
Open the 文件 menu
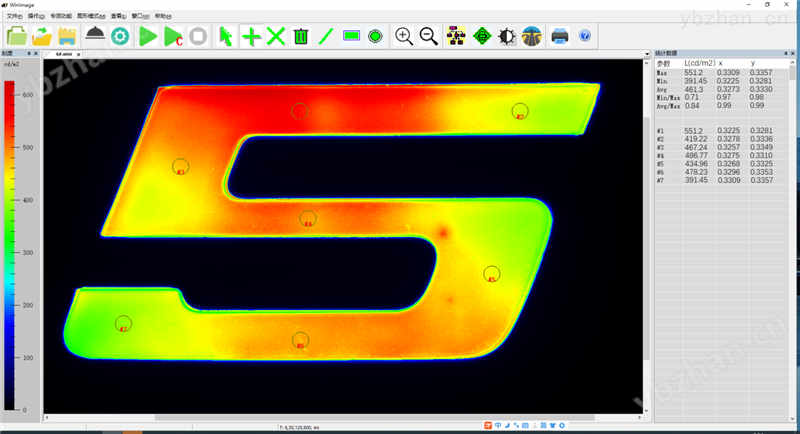click(x=14, y=16)
